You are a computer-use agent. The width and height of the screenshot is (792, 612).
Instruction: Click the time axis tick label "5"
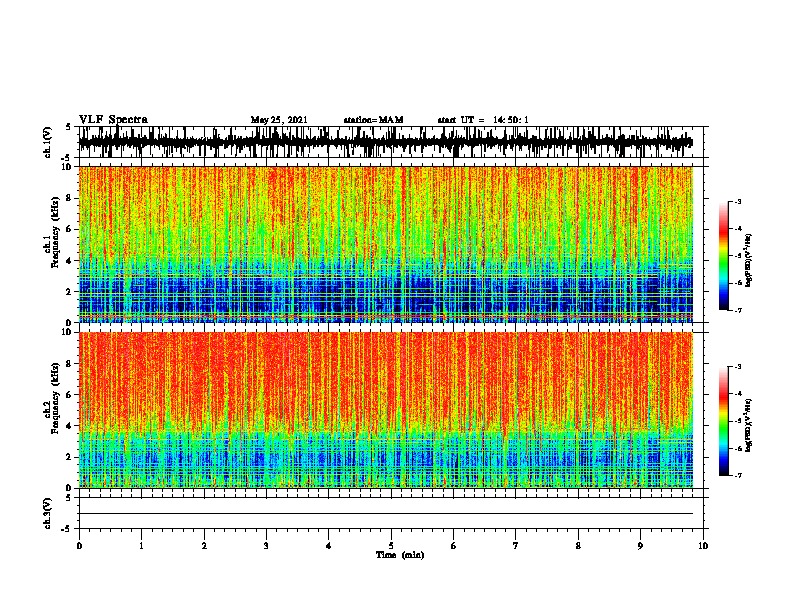coord(391,546)
